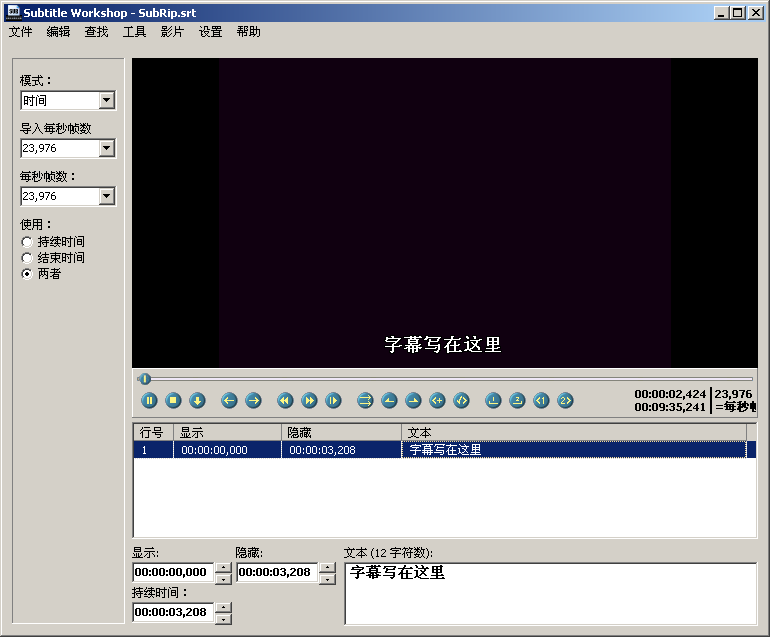The width and height of the screenshot is (770, 637).
Task: Increase the 显示 time with up spinner
Action: pos(223,567)
